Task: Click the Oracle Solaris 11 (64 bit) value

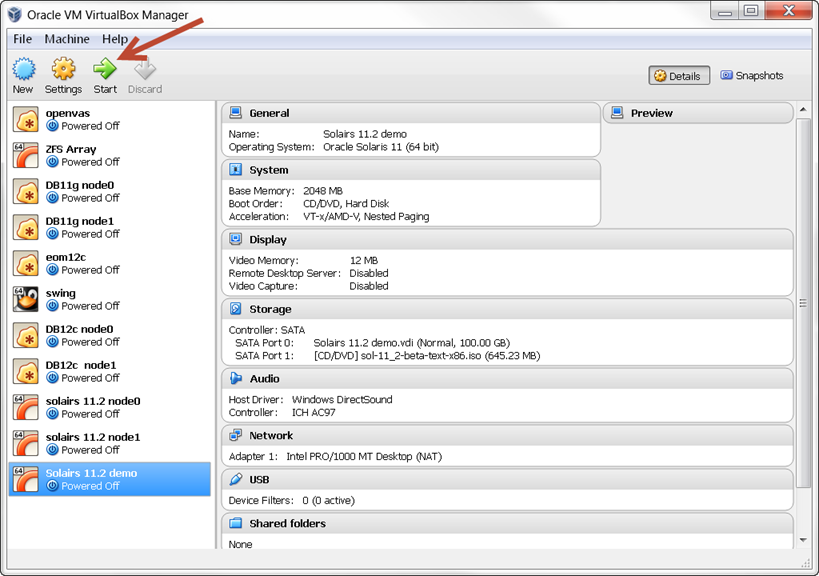Action: [381, 147]
